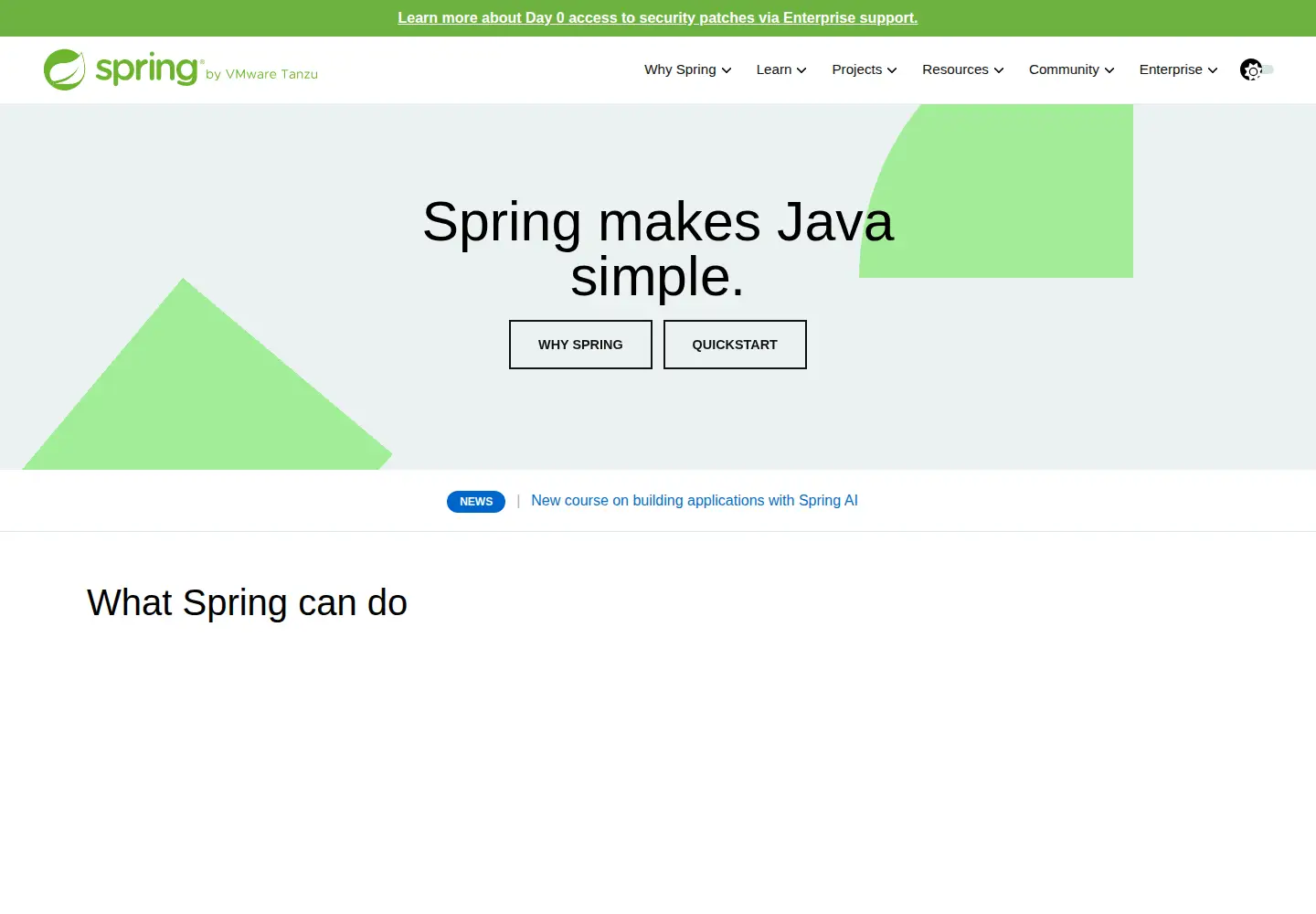Open the Resources dropdown
1316x914 pixels.
click(963, 69)
